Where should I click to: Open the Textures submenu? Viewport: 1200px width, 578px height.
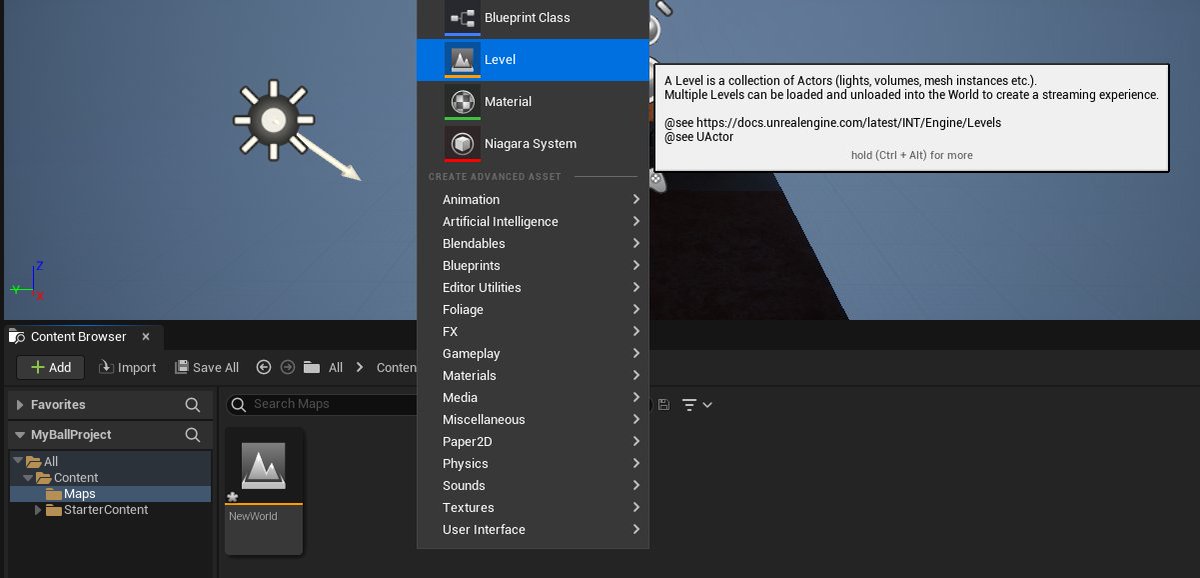click(x=533, y=508)
